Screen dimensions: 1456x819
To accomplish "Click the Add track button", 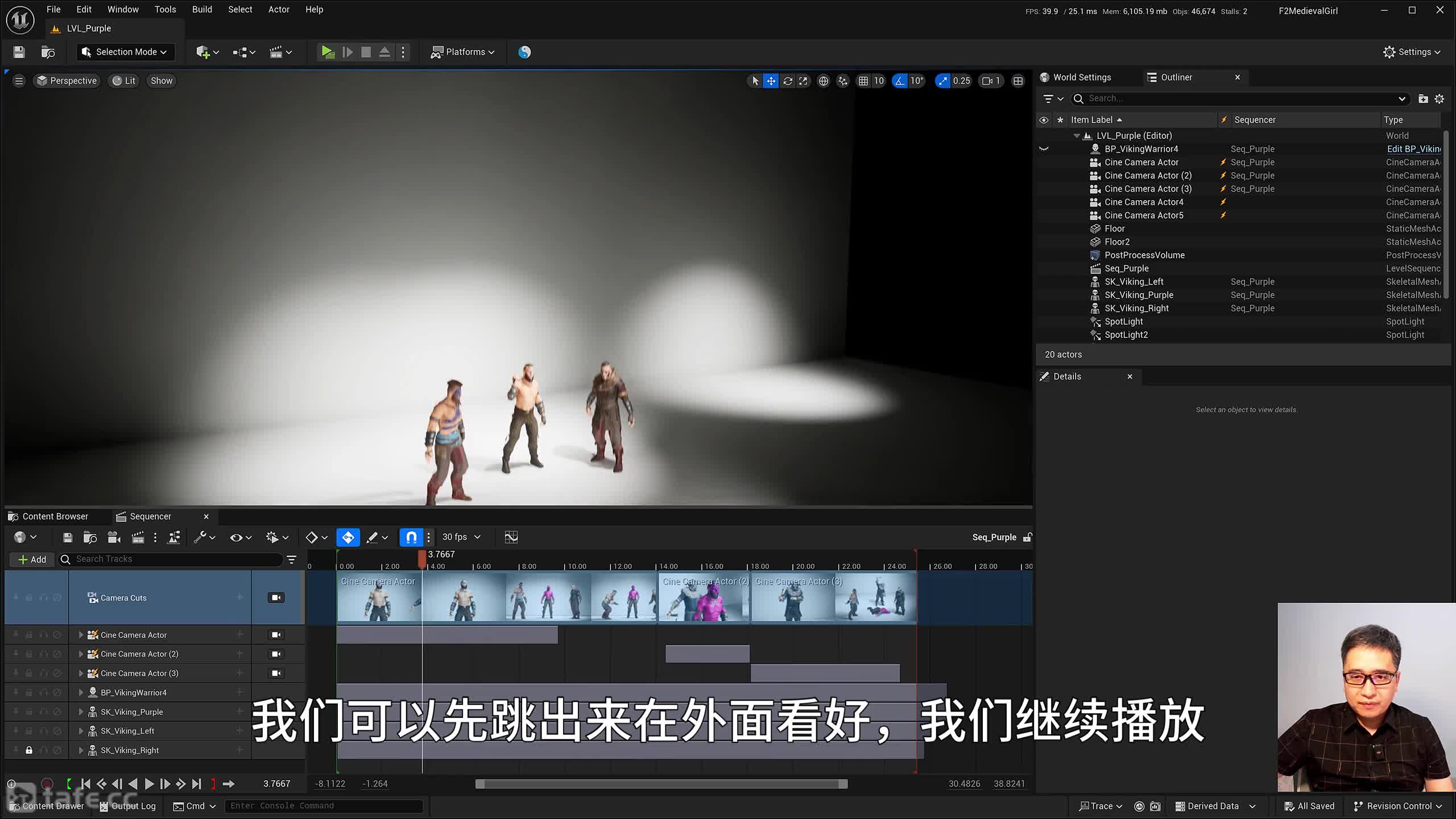I will (32, 559).
